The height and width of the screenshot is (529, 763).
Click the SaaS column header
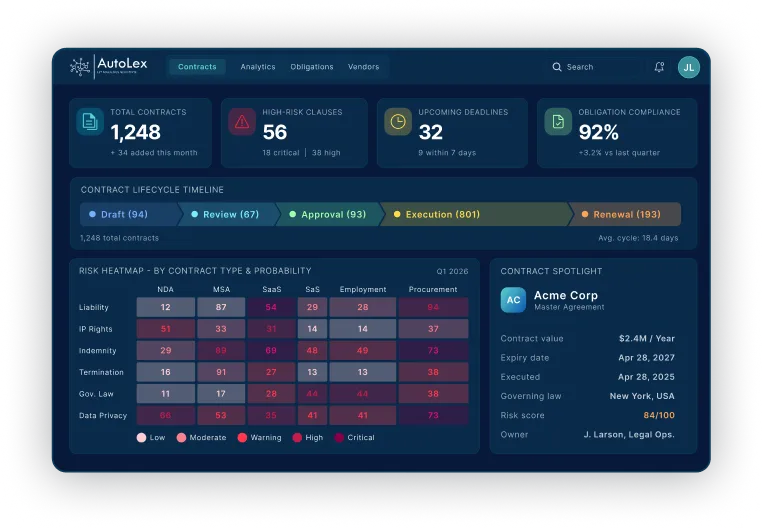pos(272,290)
